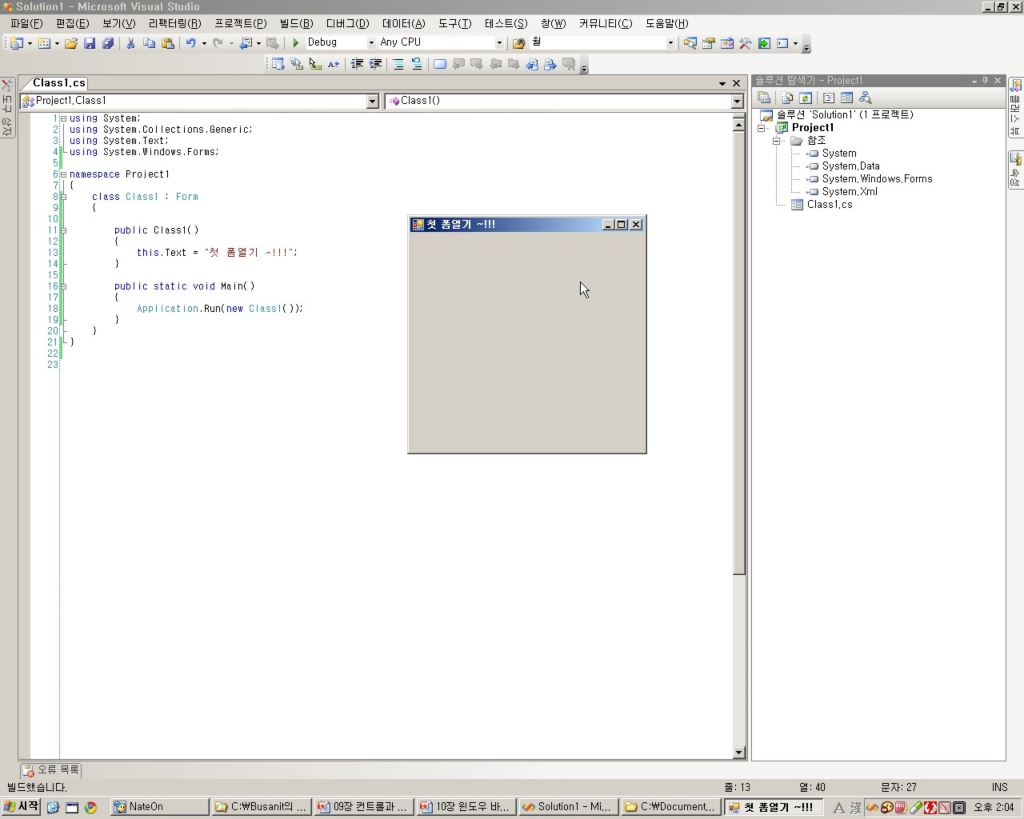Open the 리팩터링(R) menu

coord(174,24)
